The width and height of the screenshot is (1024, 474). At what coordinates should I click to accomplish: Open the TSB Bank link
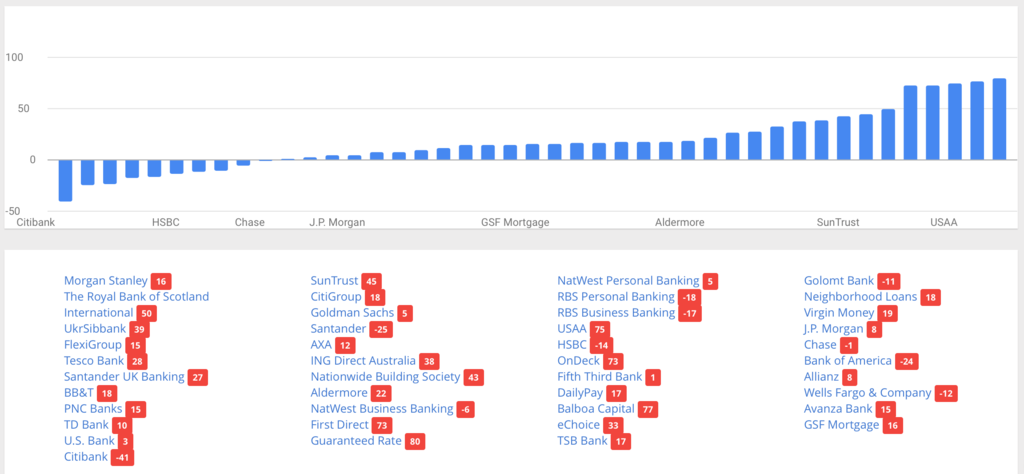583,441
